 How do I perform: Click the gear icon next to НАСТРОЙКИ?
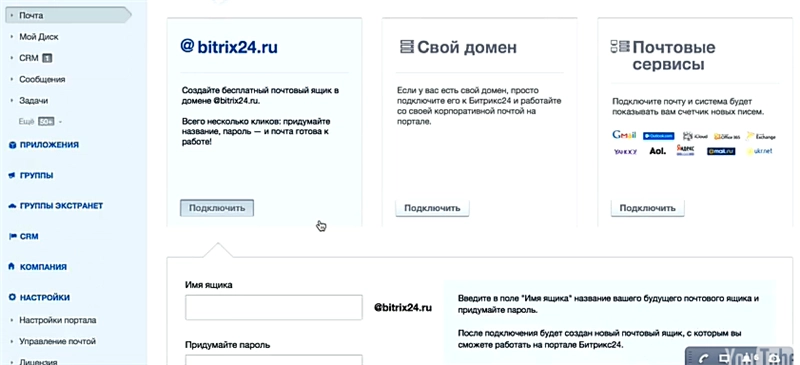click(12, 298)
